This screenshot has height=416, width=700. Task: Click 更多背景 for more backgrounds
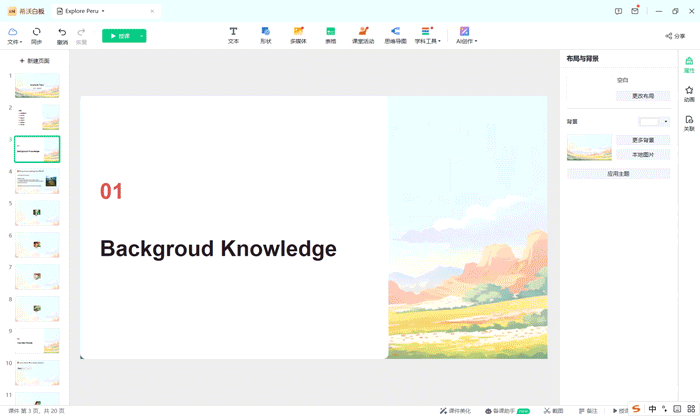(642, 140)
